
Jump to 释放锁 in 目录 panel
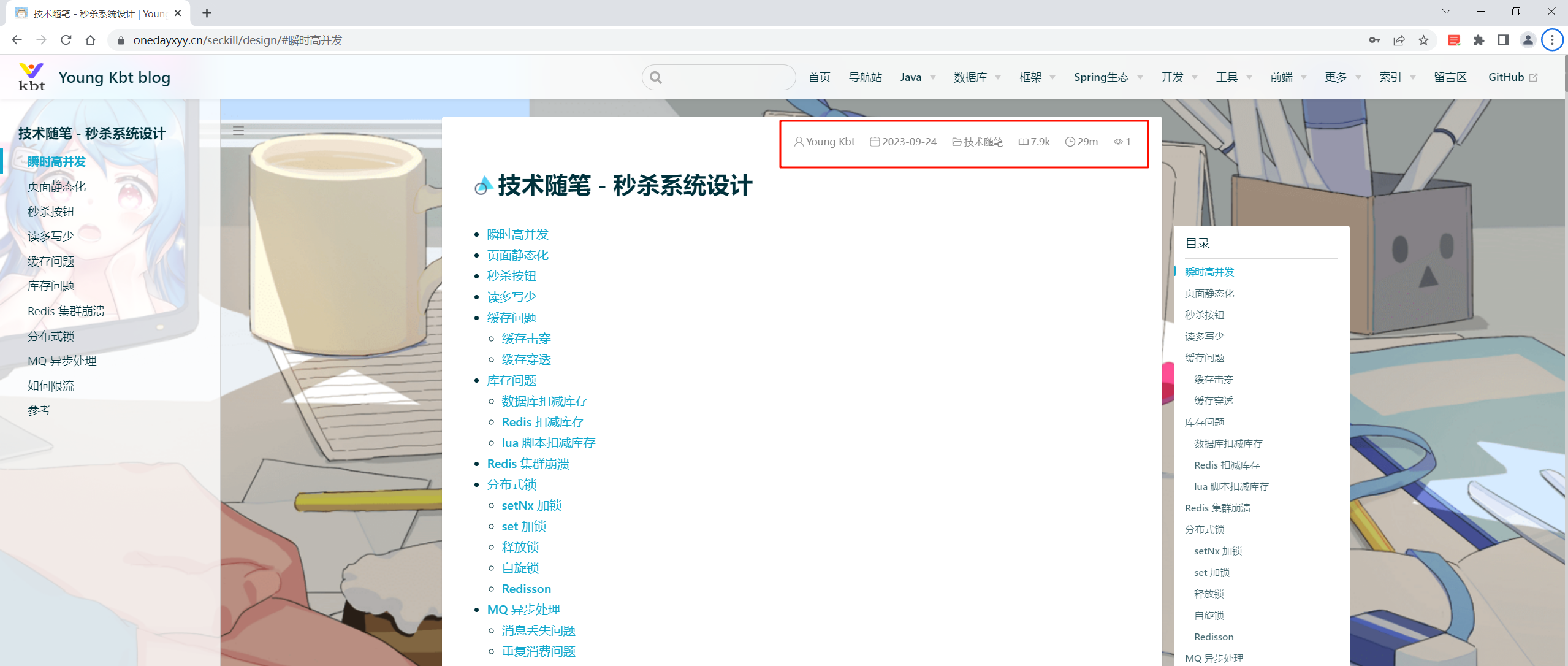(x=1208, y=594)
